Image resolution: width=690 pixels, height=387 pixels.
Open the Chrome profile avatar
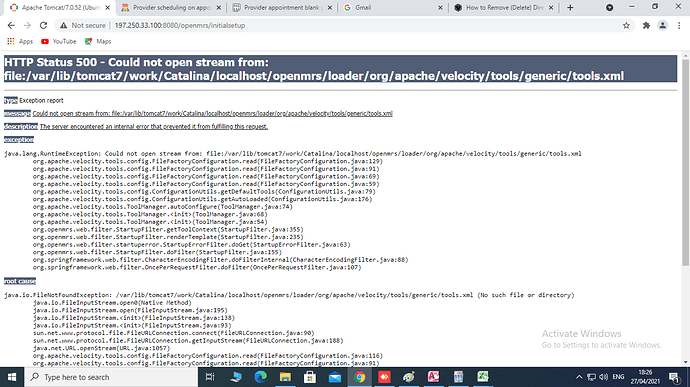[662, 26]
